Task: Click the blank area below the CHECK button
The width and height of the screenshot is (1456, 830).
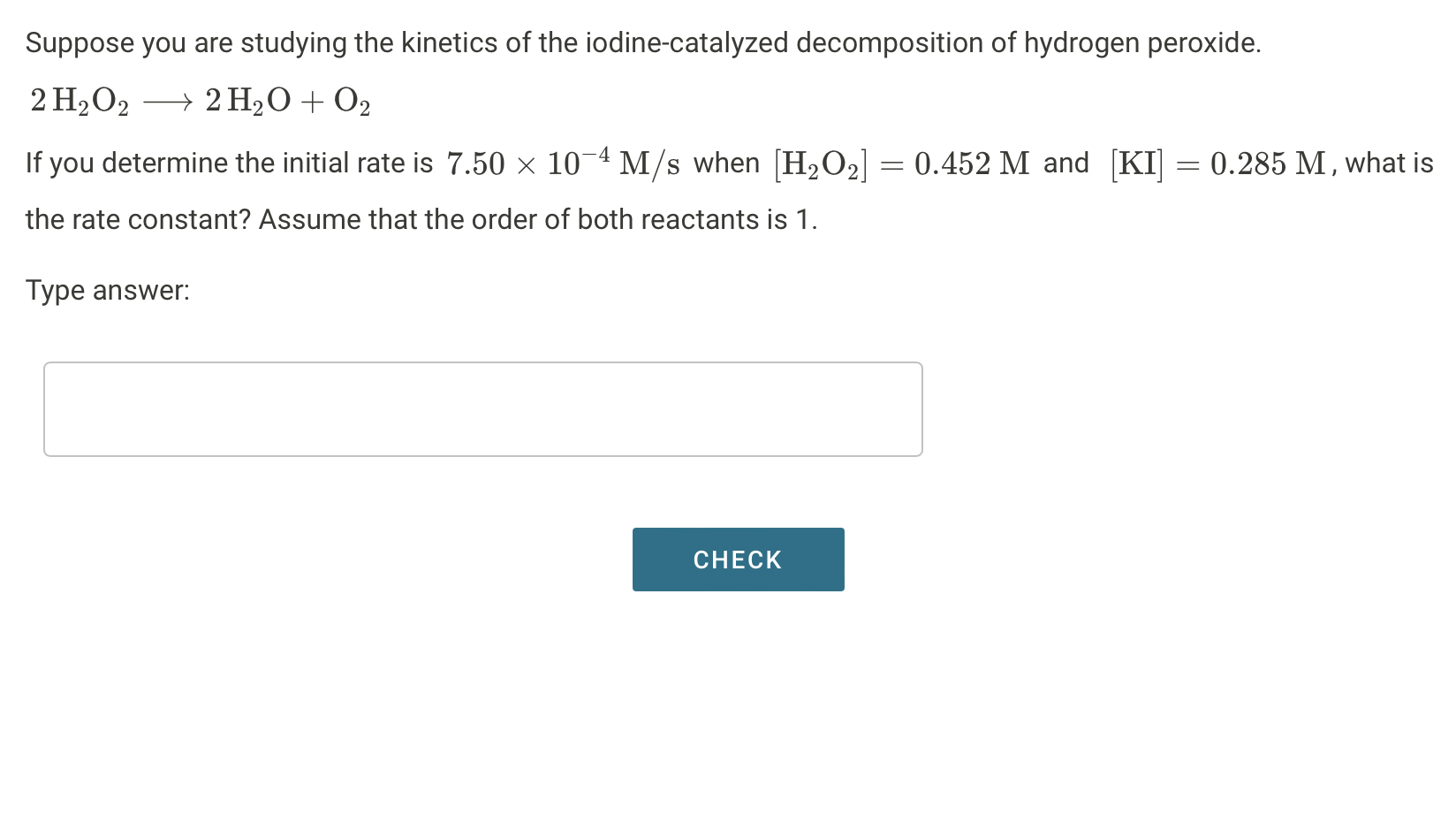Action: [737, 689]
